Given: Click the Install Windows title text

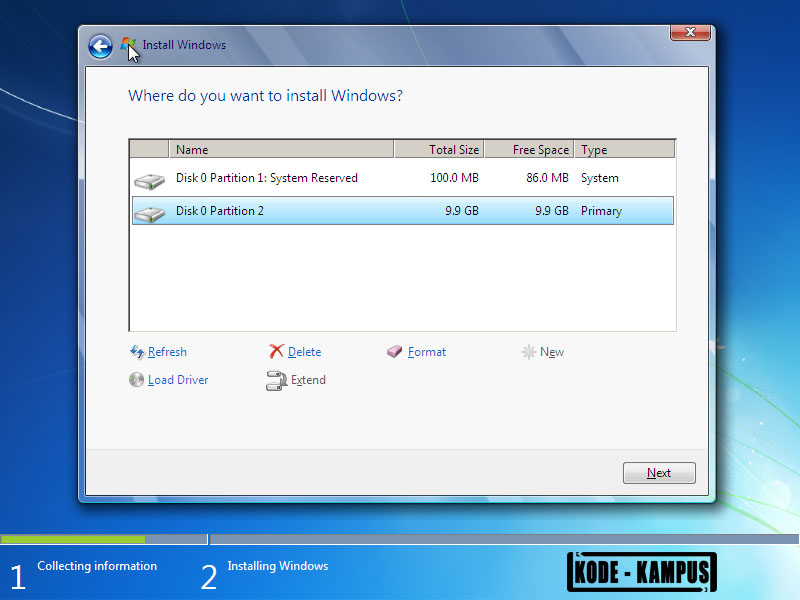Looking at the screenshot, I should coord(184,45).
